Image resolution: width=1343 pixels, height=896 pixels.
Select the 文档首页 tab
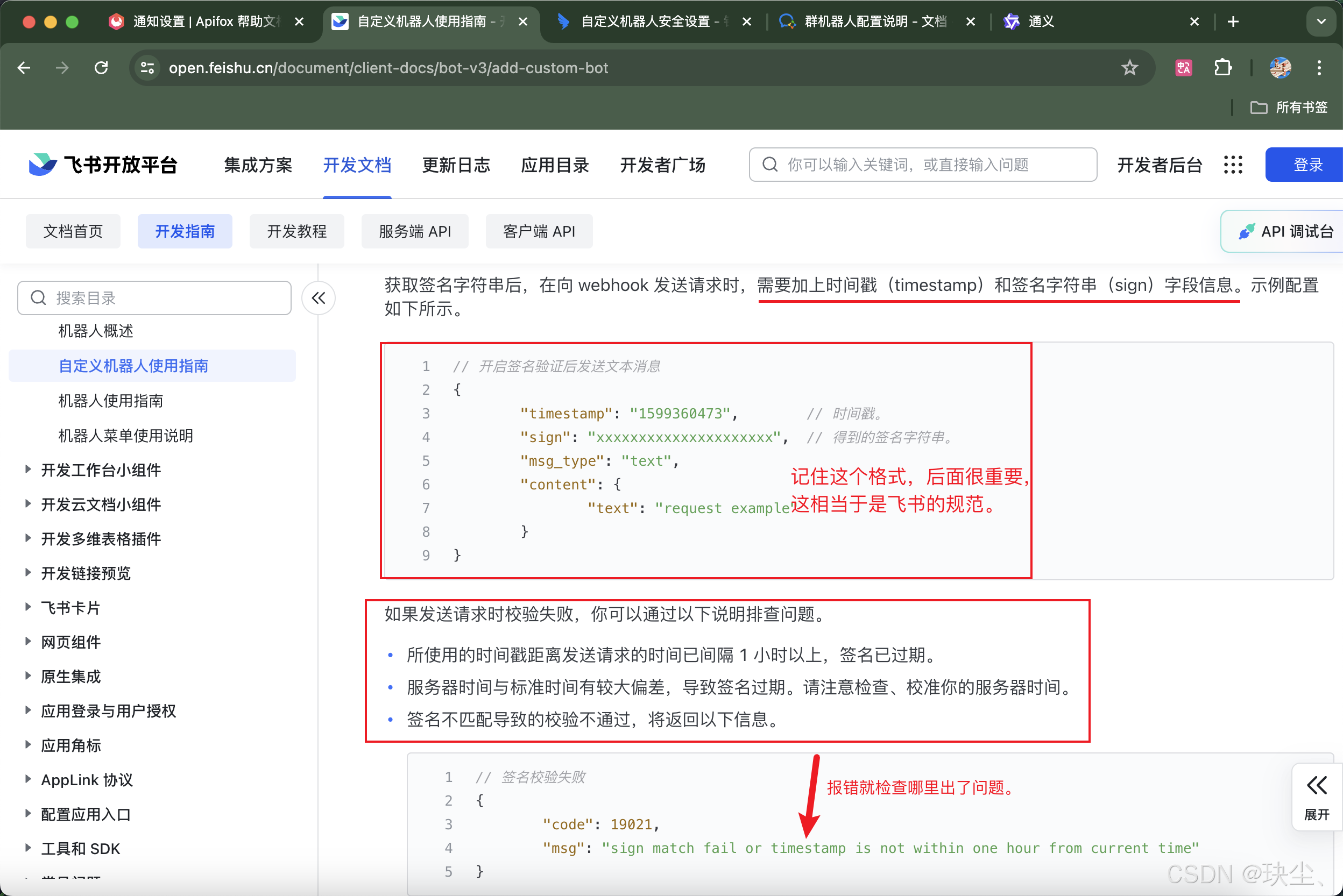point(73,231)
